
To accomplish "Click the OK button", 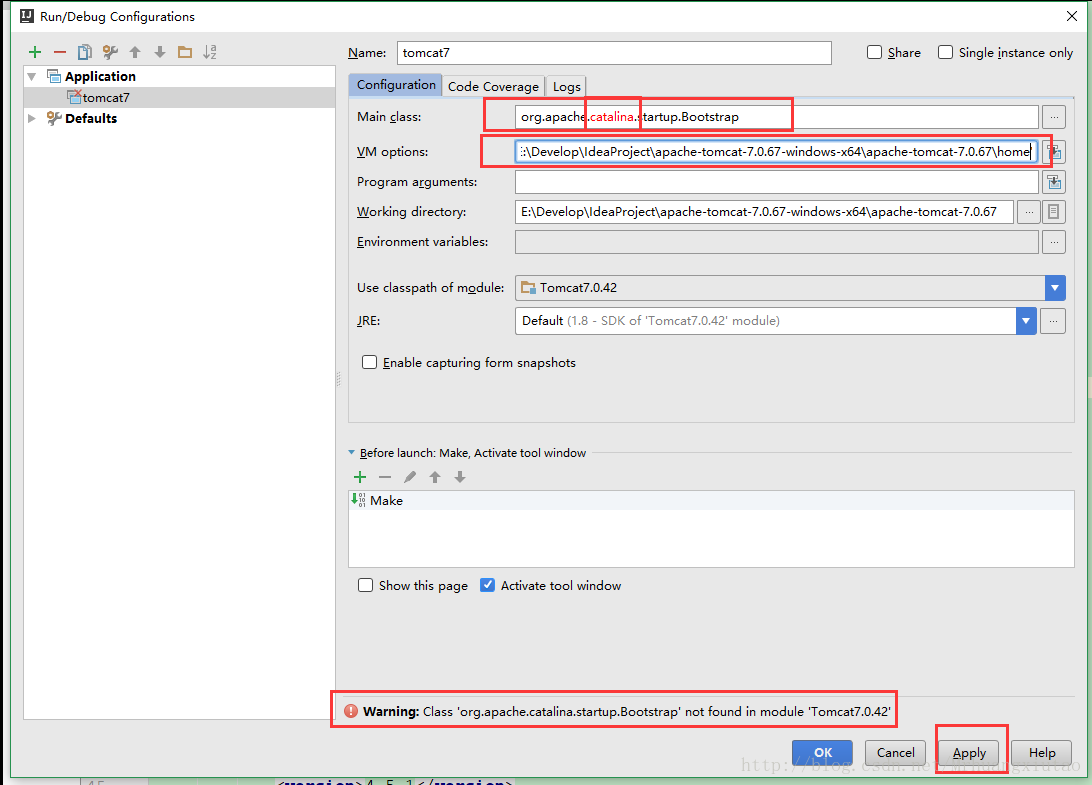I will 822,752.
